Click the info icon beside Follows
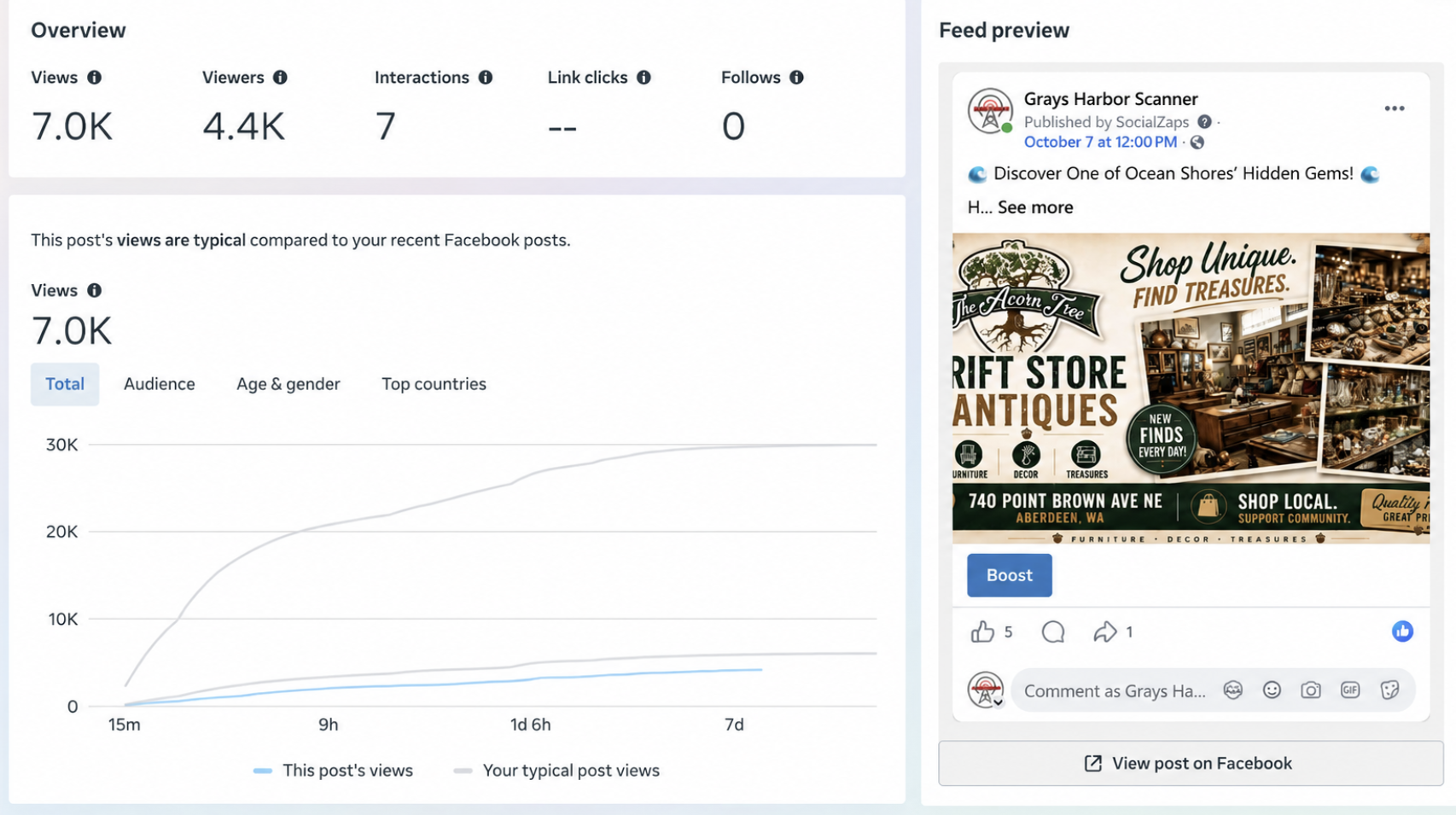The height and width of the screenshot is (815, 1456). [796, 78]
